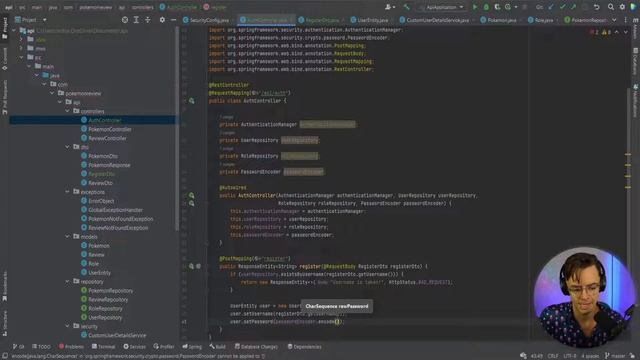Open the Dependencies tool window
The width and height of the screenshot is (640, 360).
tap(304, 347)
